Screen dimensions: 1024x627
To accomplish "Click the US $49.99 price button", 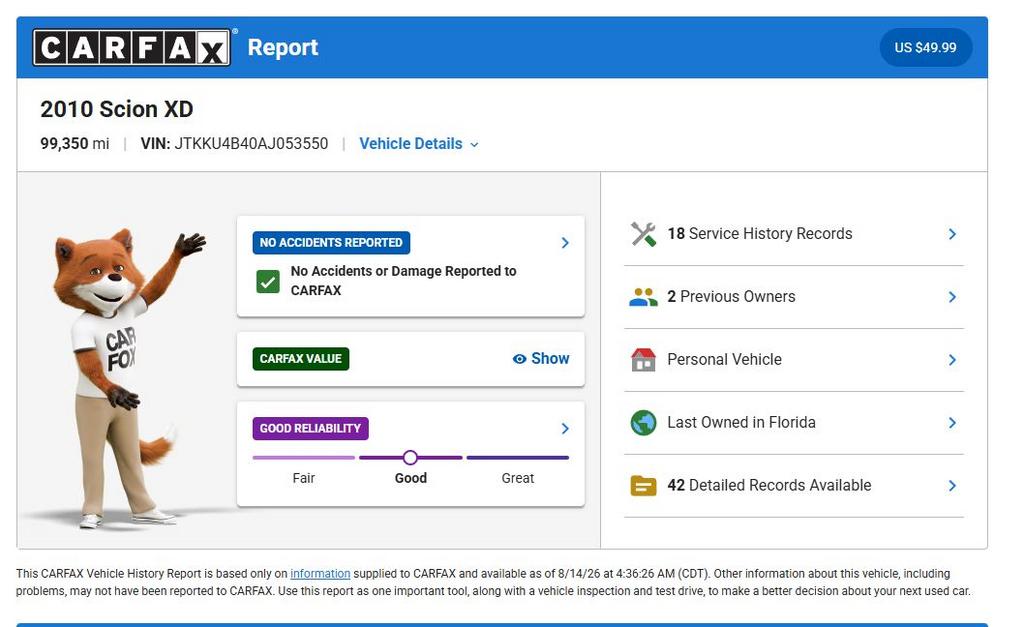I will coord(925,48).
